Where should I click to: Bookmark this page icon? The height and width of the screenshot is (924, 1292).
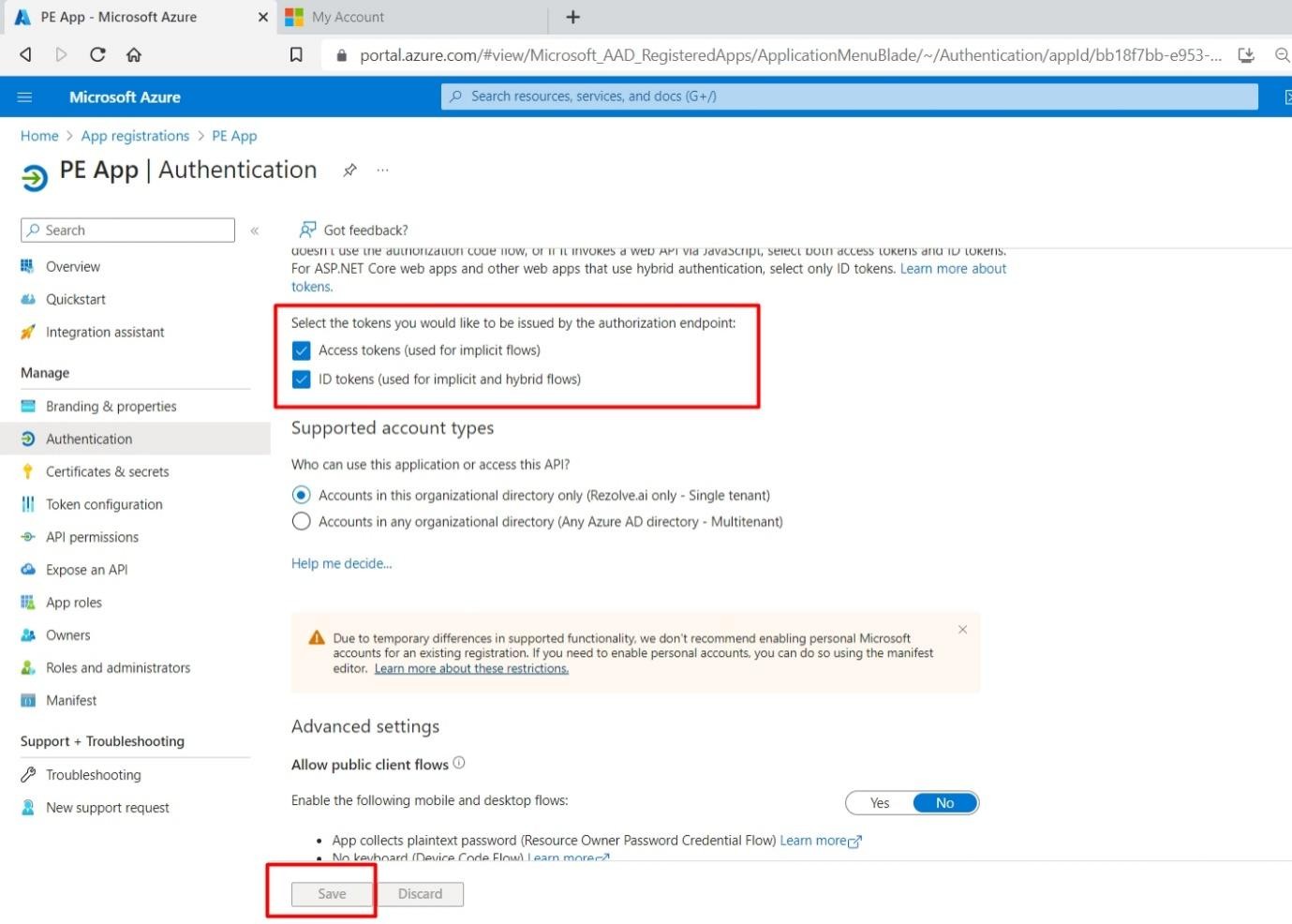296,55
